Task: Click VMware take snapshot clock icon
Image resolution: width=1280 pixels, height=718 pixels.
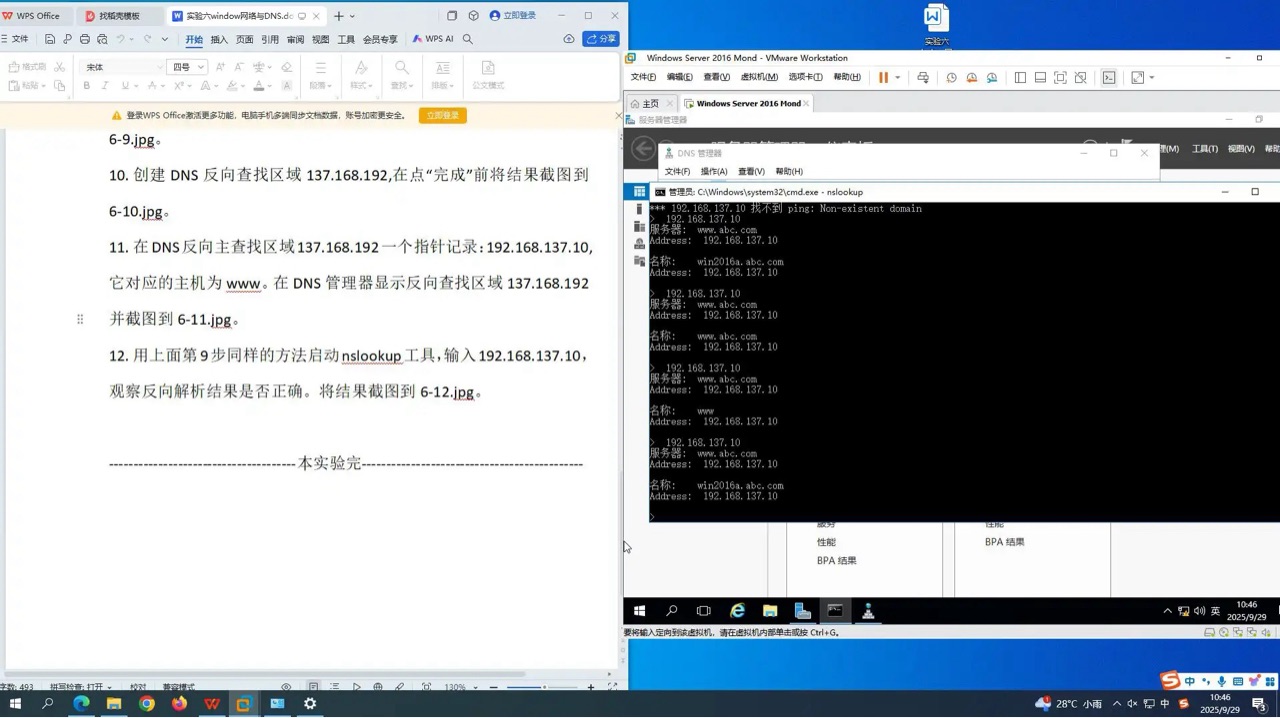Action: click(x=951, y=77)
